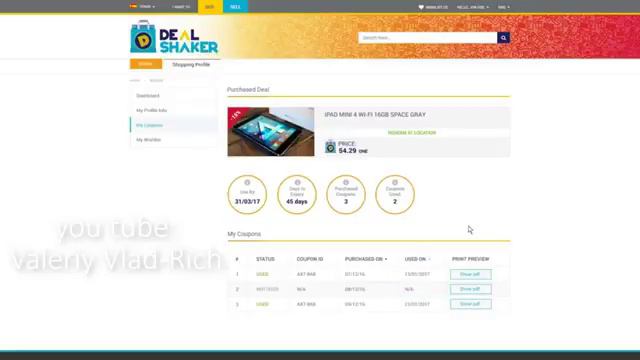The width and height of the screenshot is (640, 360).
Task: Click the wishlist heart icon
Action: 421,7
